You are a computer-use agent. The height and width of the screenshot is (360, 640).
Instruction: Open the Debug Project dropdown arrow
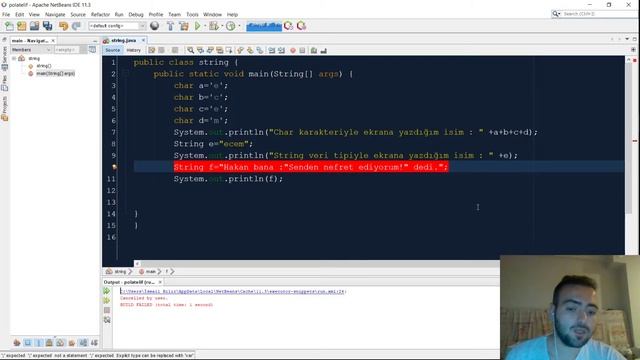click(x=222, y=26)
